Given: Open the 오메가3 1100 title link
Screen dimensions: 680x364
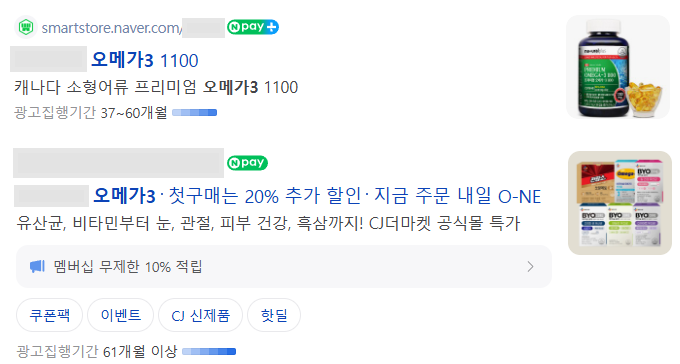Looking at the screenshot, I should coord(145,60).
